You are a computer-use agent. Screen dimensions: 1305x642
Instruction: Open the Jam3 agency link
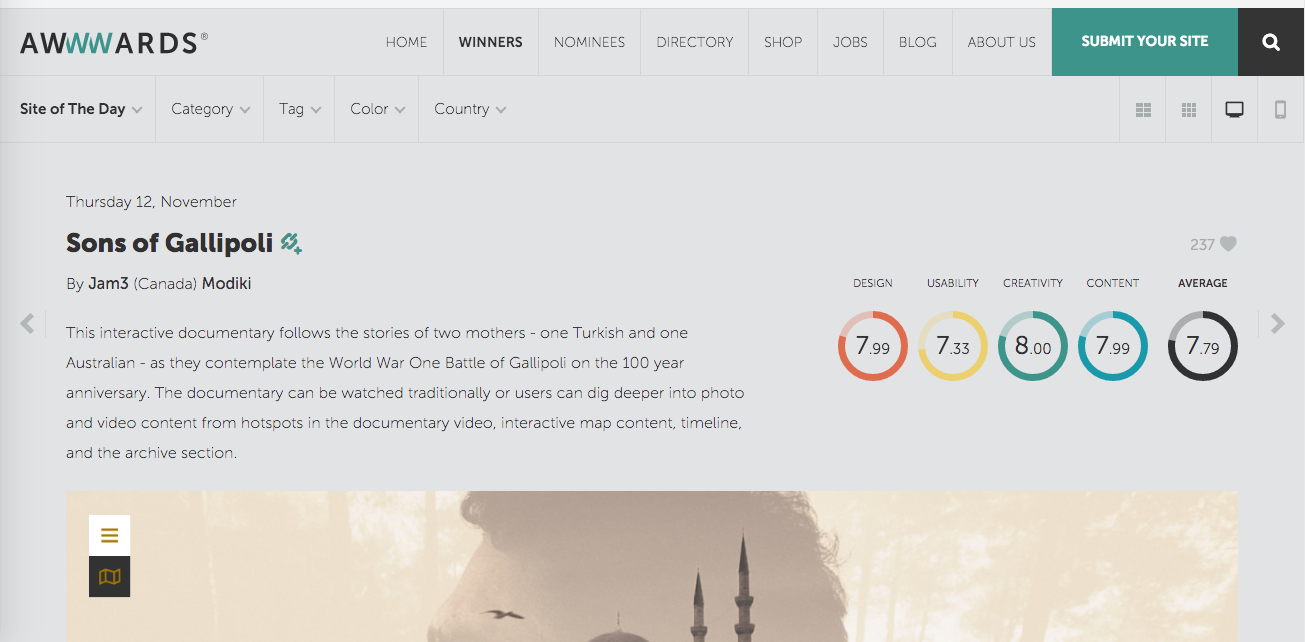pyautogui.click(x=108, y=284)
